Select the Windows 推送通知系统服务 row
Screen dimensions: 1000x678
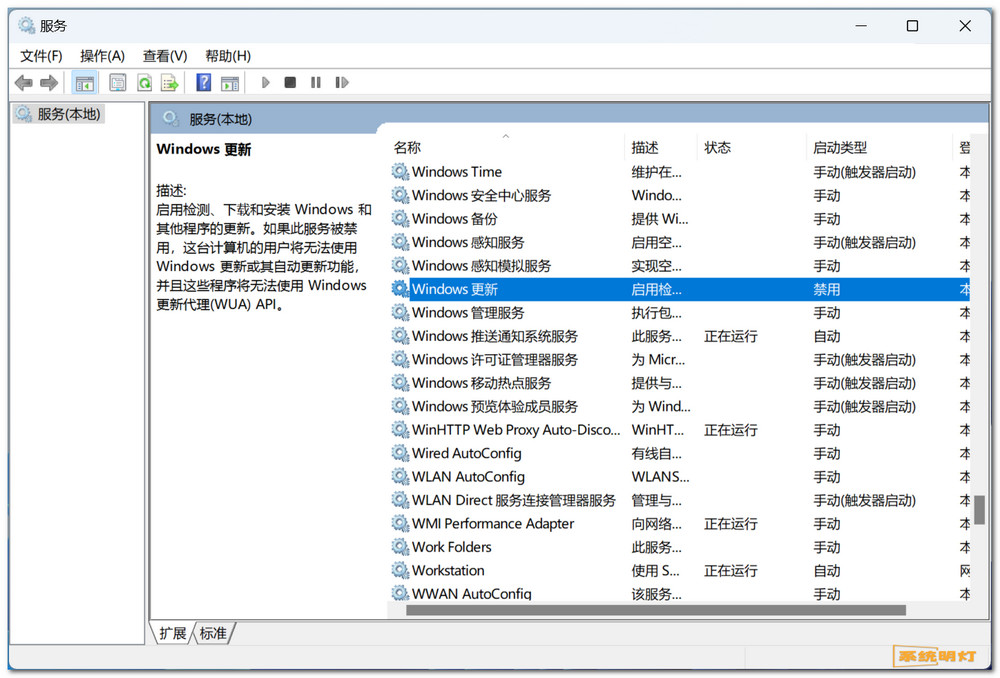pyautogui.click(x=679, y=336)
